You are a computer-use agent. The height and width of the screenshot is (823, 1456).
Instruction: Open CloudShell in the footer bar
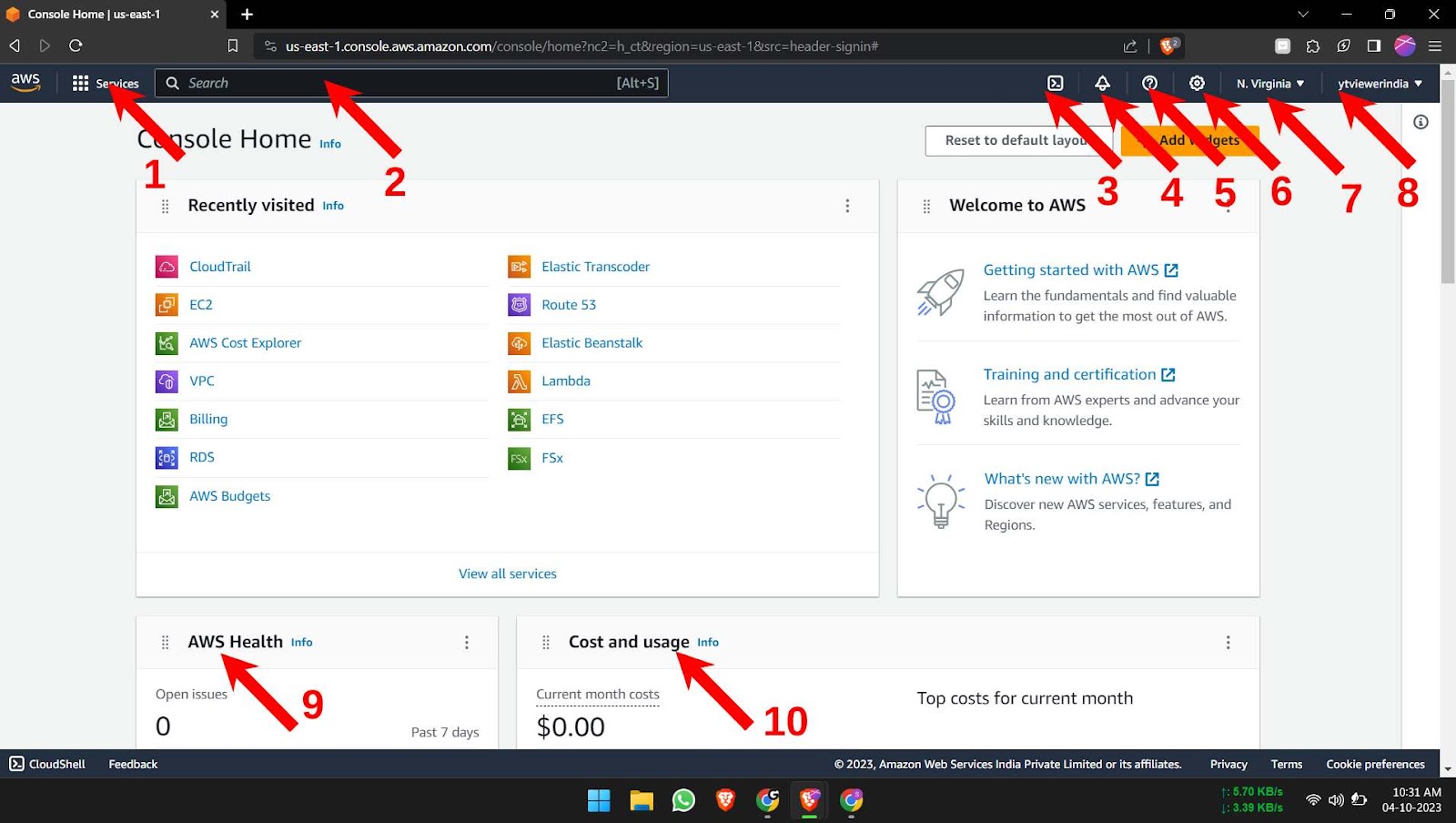pyautogui.click(x=47, y=764)
